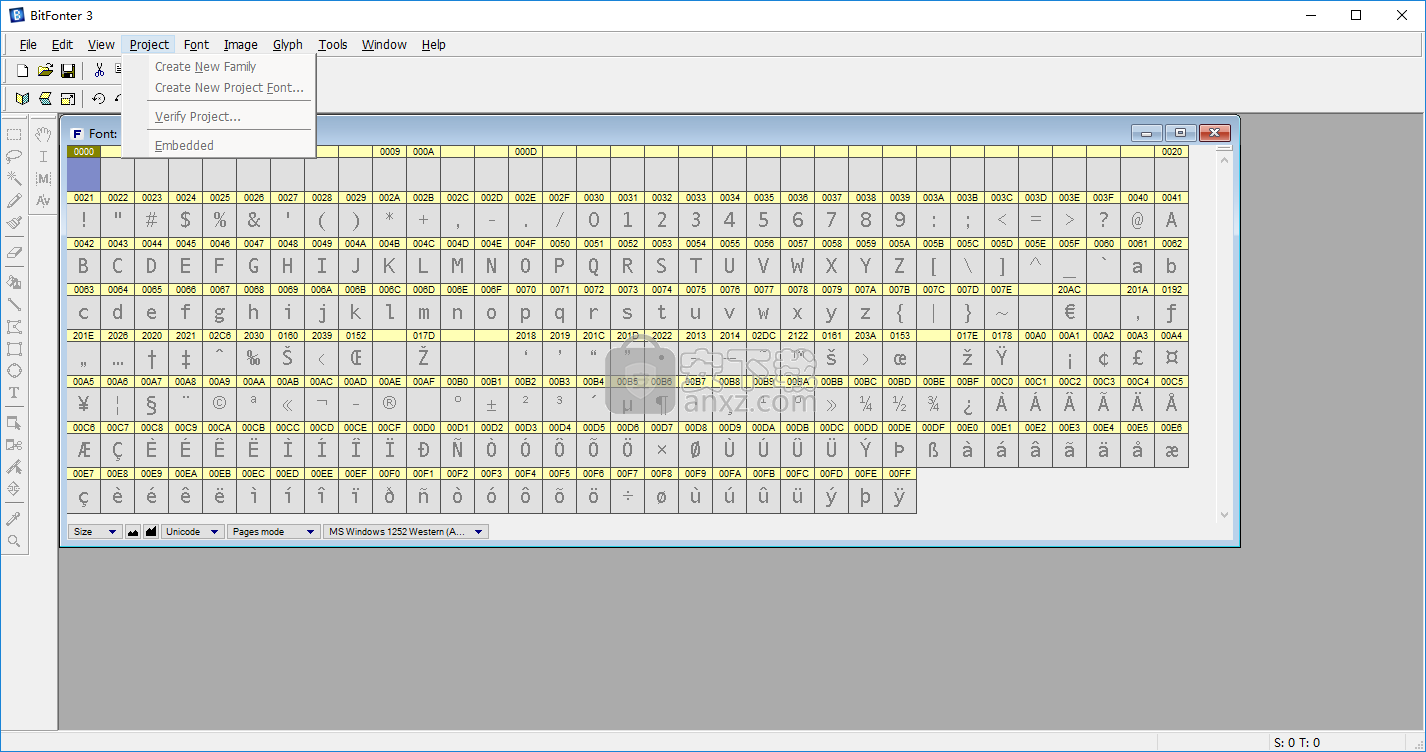Create a new file from toolbar
This screenshot has height=752, width=1426.
click(22, 70)
